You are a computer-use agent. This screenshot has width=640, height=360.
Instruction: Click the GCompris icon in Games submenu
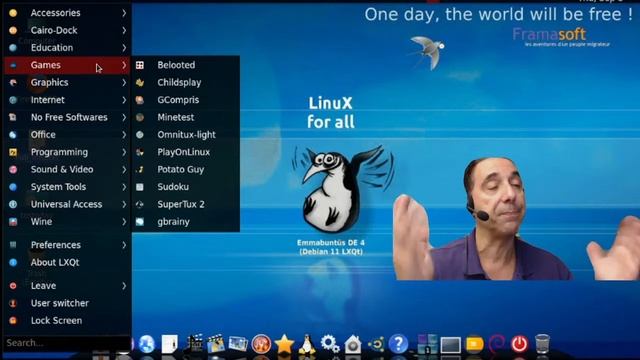(x=140, y=100)
